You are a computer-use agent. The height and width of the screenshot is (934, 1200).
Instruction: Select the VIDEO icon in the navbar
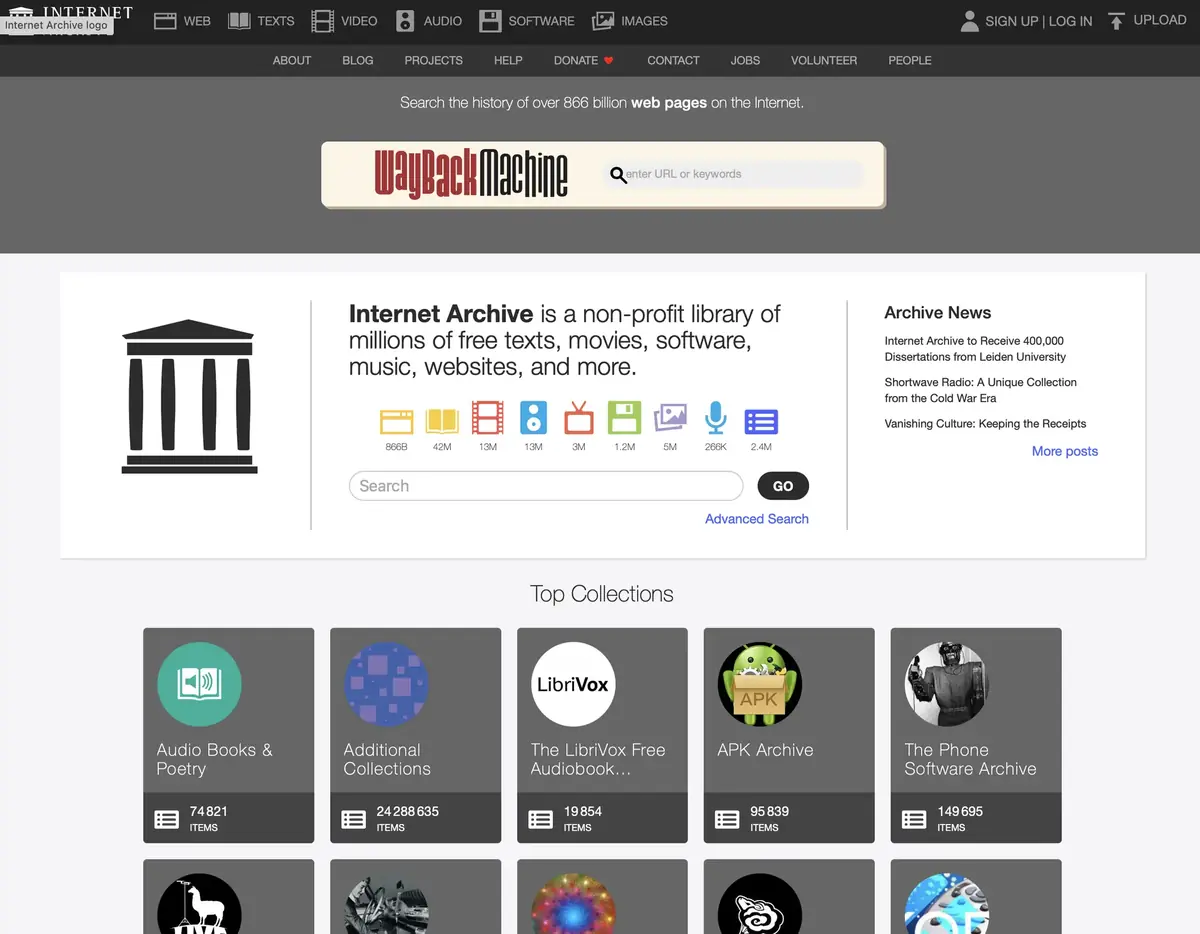tap(322, 20)
